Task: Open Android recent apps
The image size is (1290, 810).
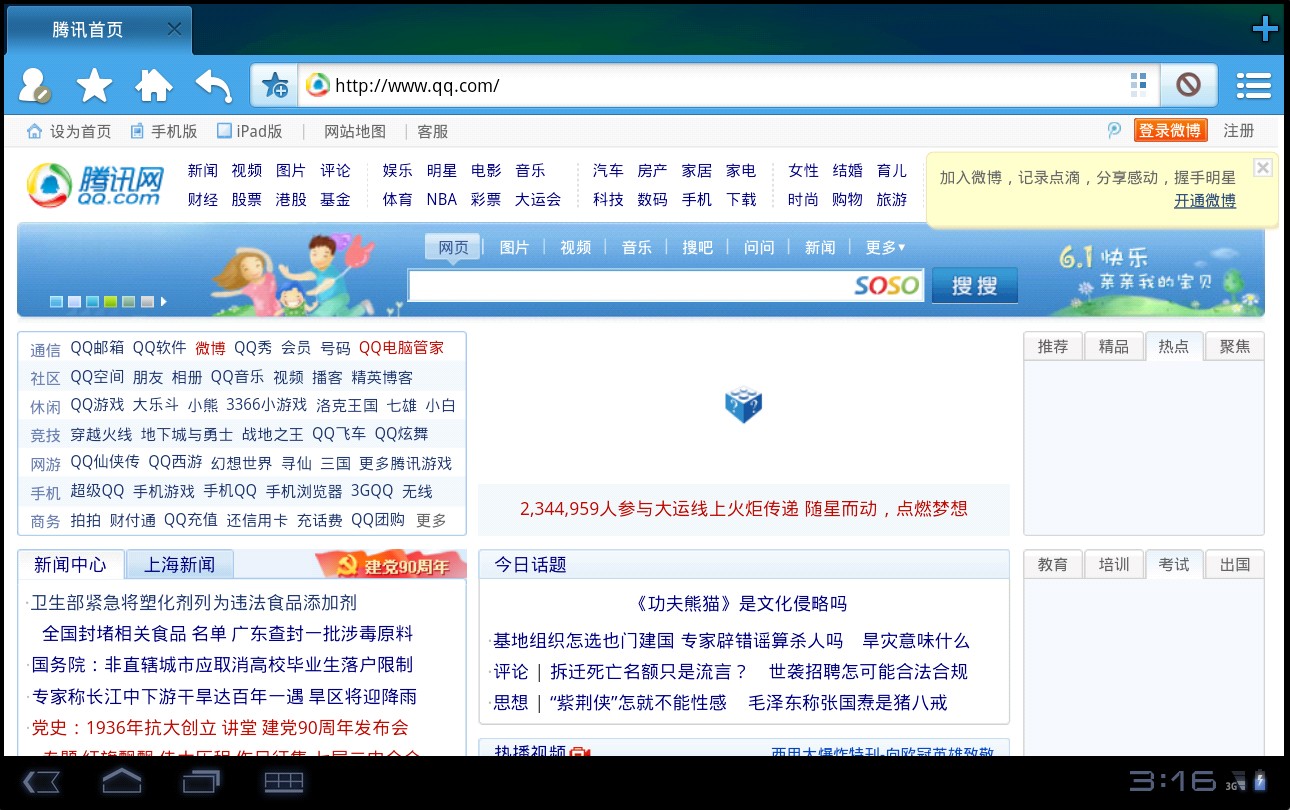Action: pos(201,781)
